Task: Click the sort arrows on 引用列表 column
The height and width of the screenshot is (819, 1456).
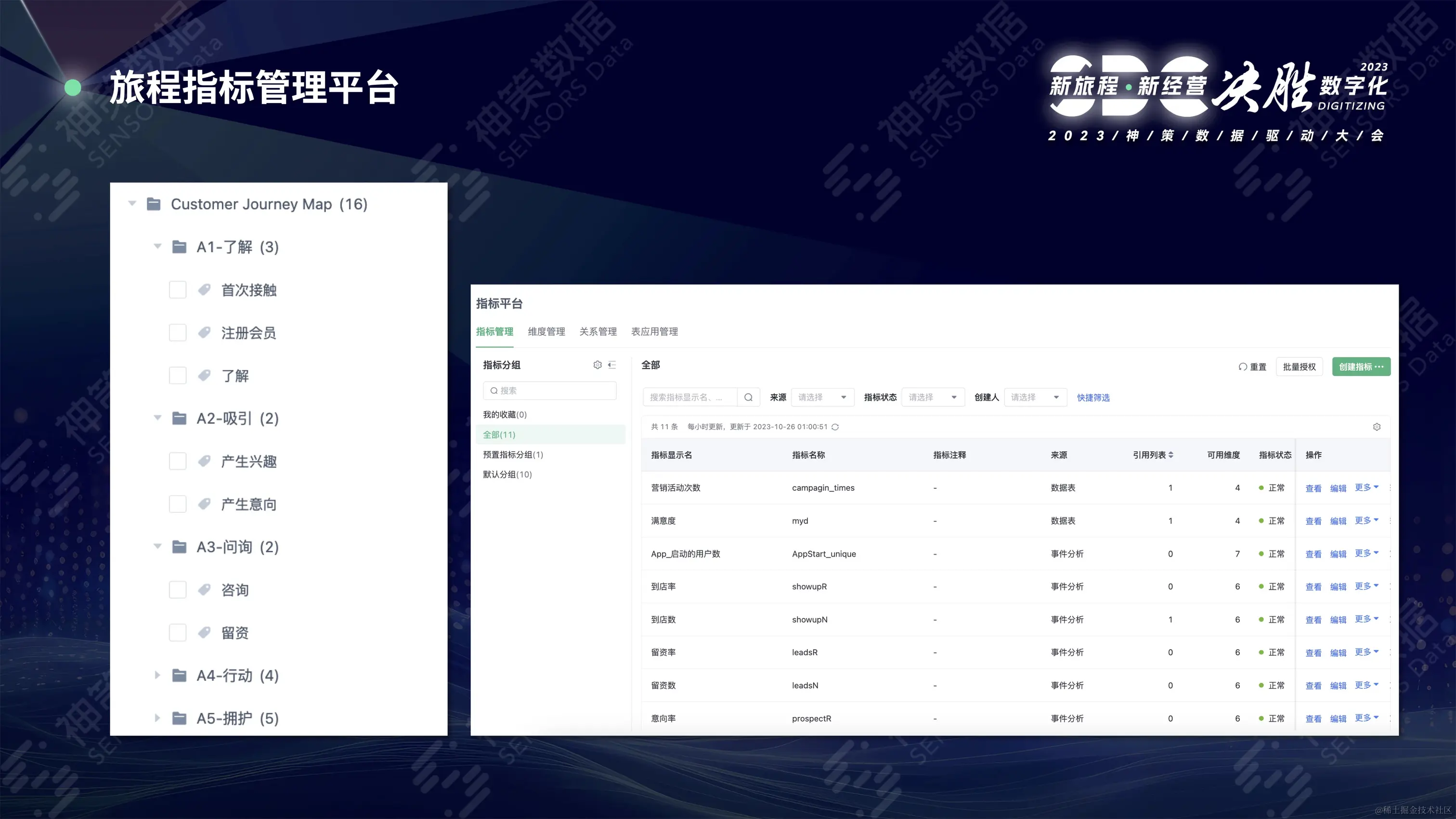Action: click(1170, 455)
